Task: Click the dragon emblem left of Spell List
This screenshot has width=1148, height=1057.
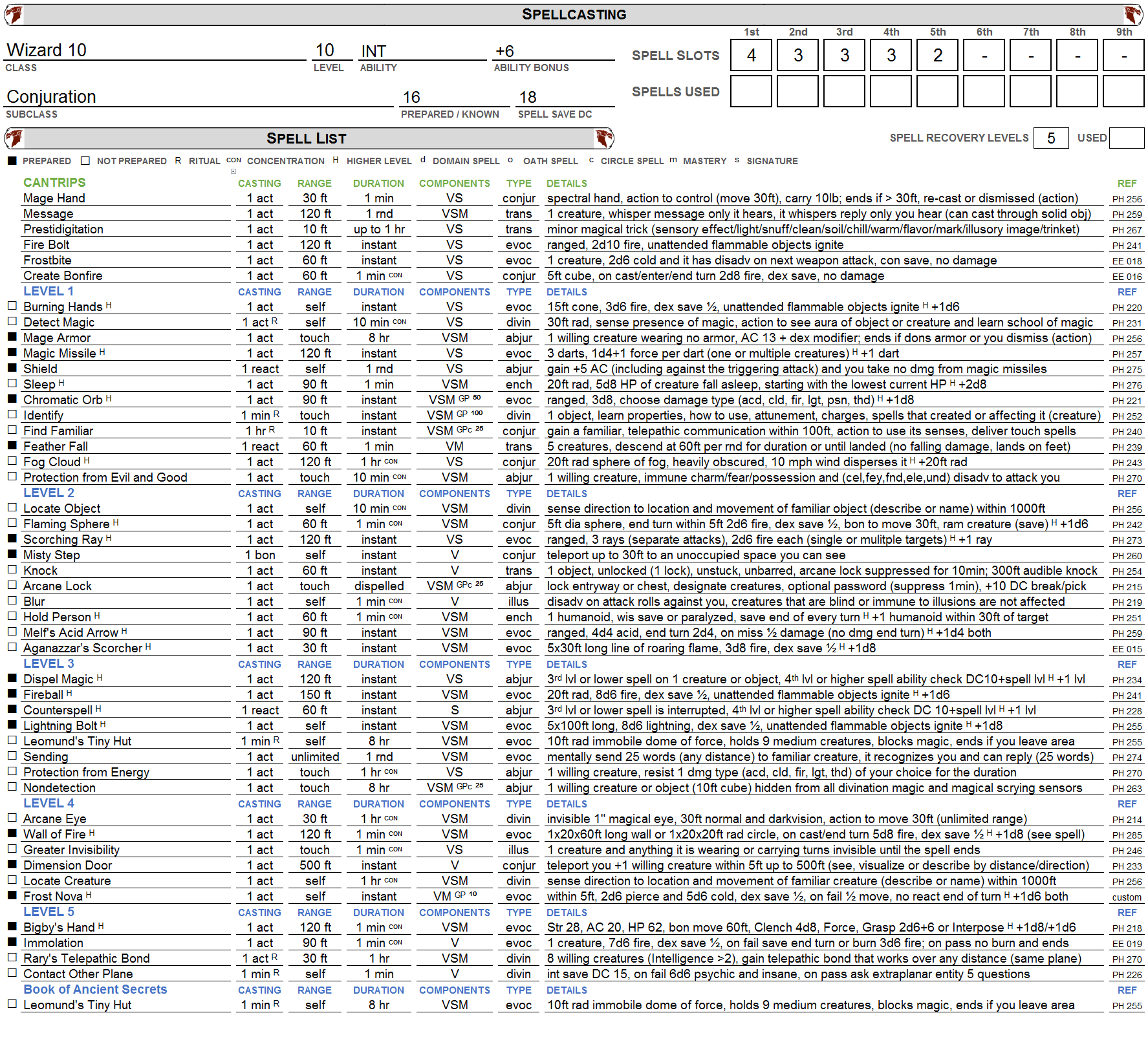Action: tap(14, 138)
